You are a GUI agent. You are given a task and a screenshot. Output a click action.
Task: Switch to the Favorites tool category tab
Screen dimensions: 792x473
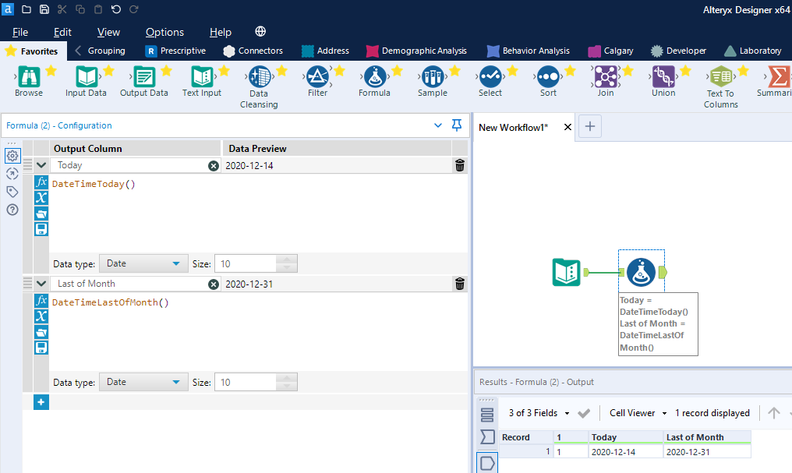pos(31,51)
